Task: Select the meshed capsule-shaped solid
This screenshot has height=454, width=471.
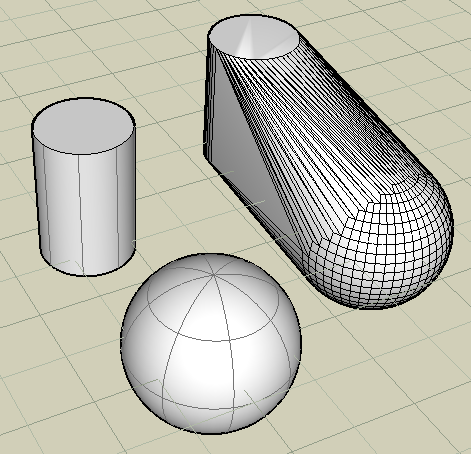Action: click(x=328, y=161)
